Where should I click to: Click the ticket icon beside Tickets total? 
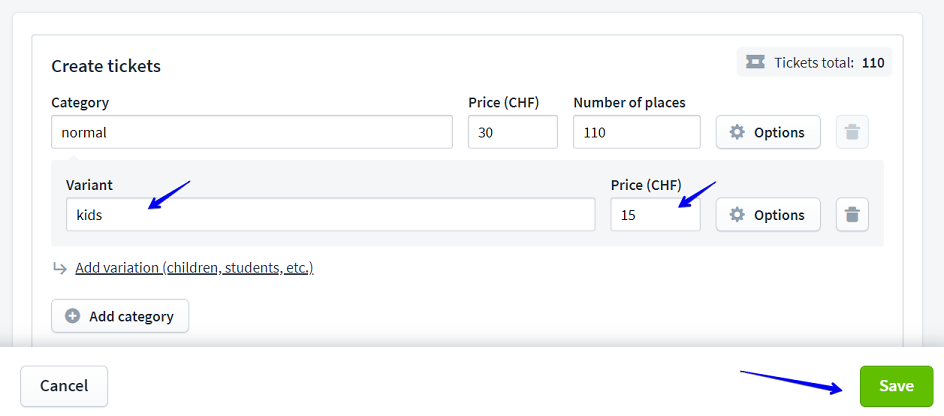pos(756,62)
